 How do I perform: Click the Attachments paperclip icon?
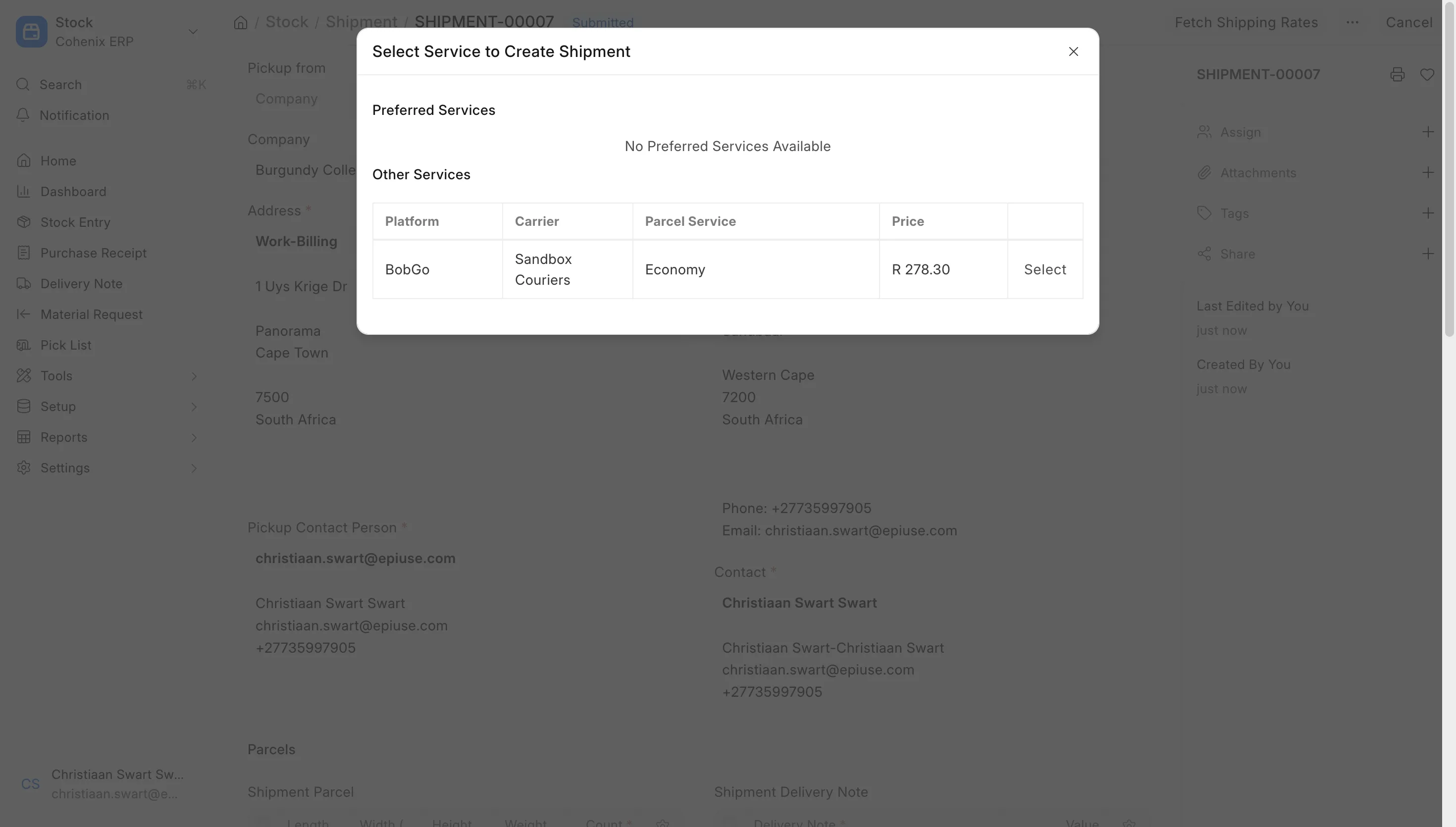[1204, 173]
